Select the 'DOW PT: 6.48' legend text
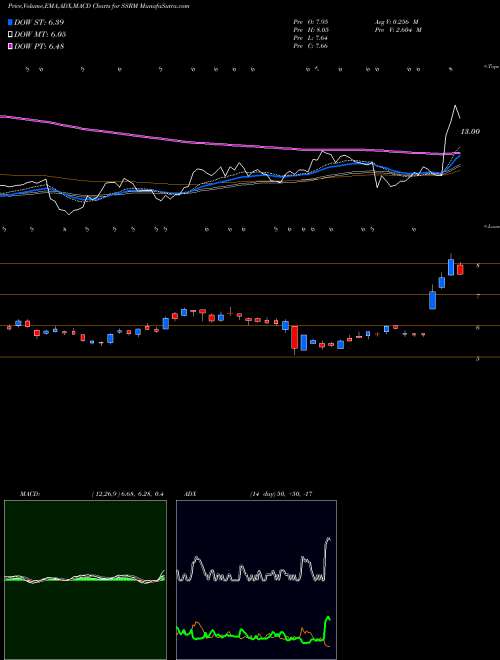 point(39,46)
